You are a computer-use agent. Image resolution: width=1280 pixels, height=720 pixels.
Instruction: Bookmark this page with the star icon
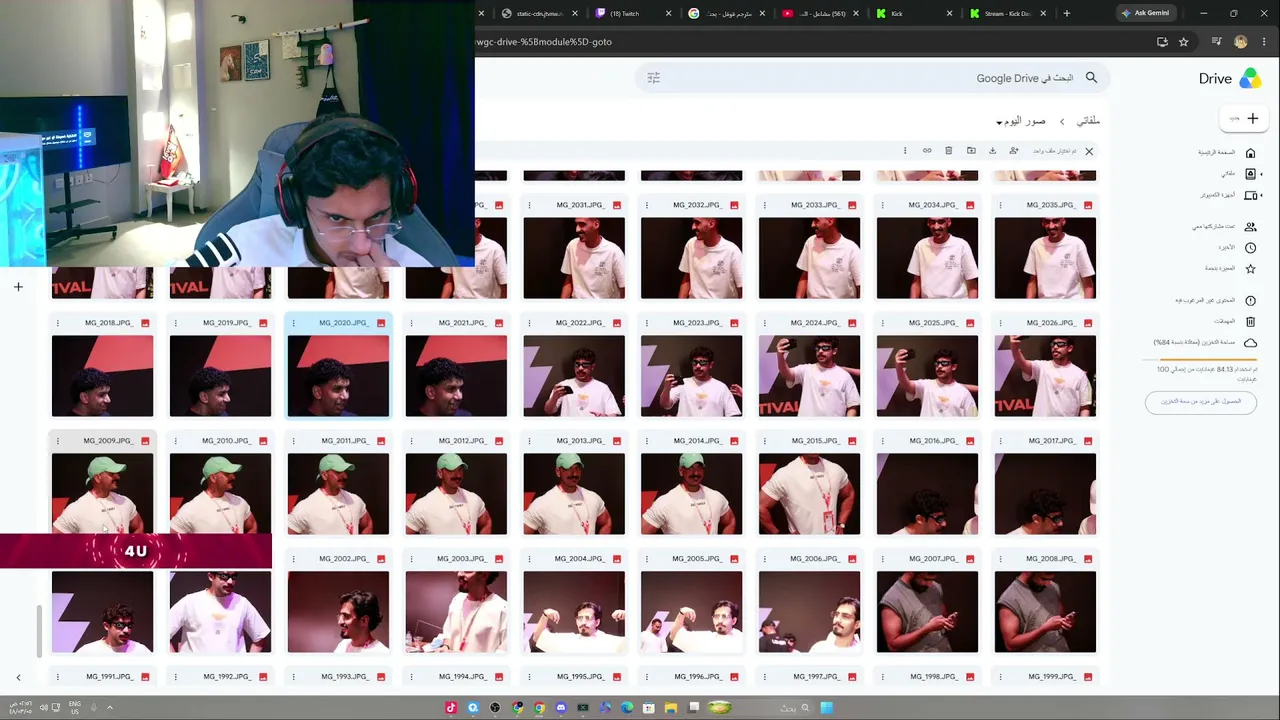coord(1184,42)
